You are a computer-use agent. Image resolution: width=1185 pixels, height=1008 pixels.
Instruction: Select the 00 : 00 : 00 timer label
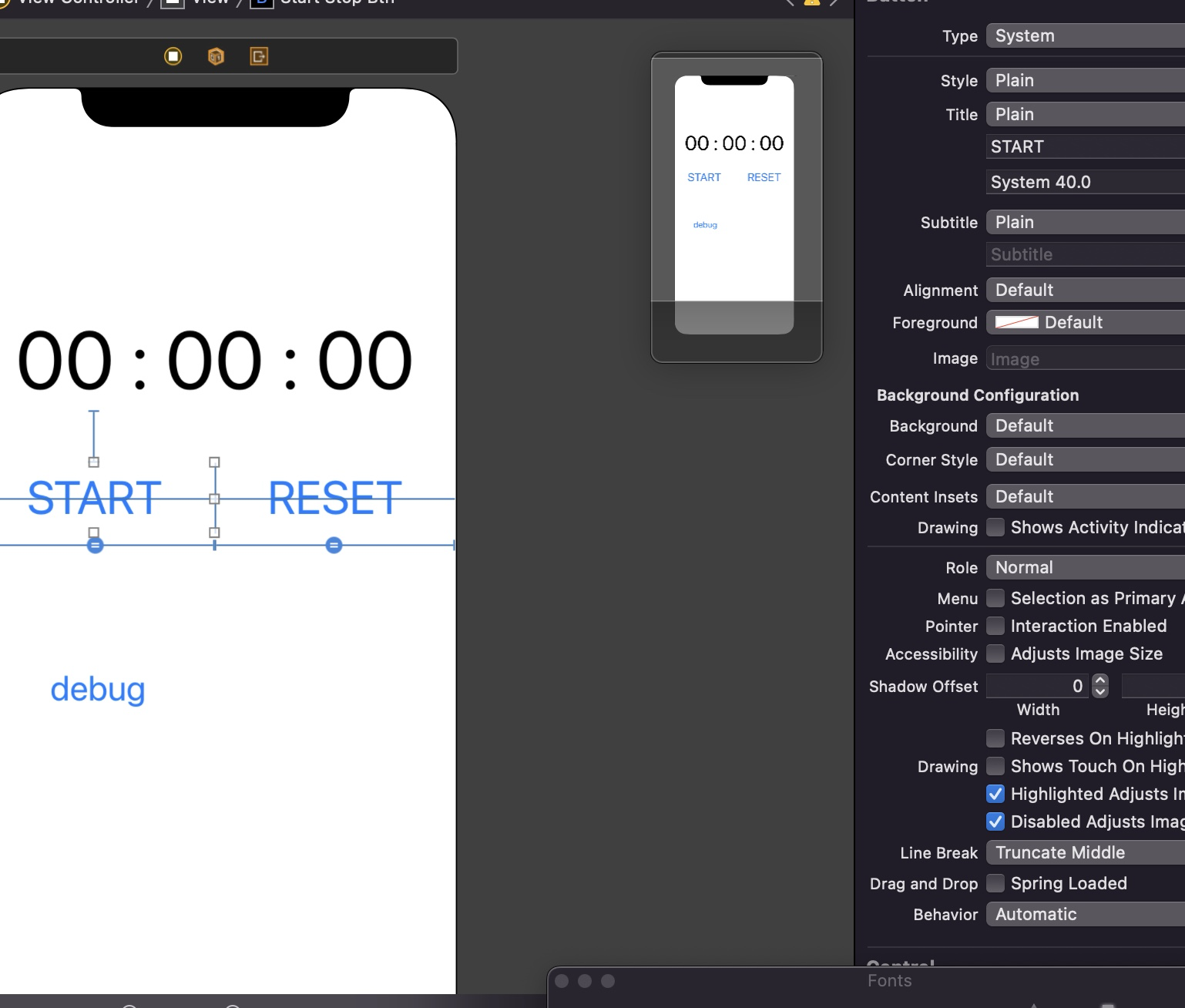point(215,360)
